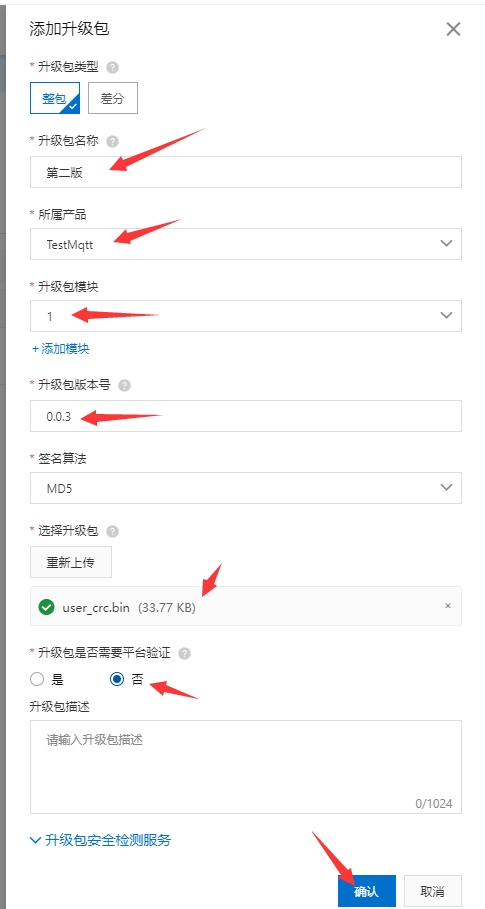485x909 pixels.
Task: Close the 添加升级包 dialog with X icon
Action: [453, 29]
